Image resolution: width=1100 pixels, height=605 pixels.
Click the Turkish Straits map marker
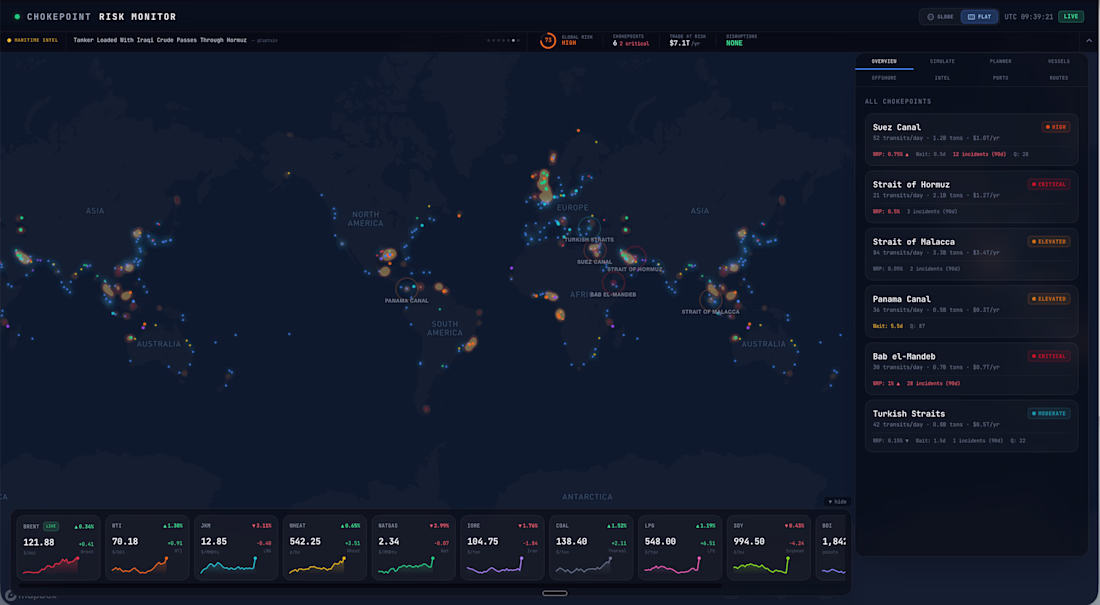point(589,227)
